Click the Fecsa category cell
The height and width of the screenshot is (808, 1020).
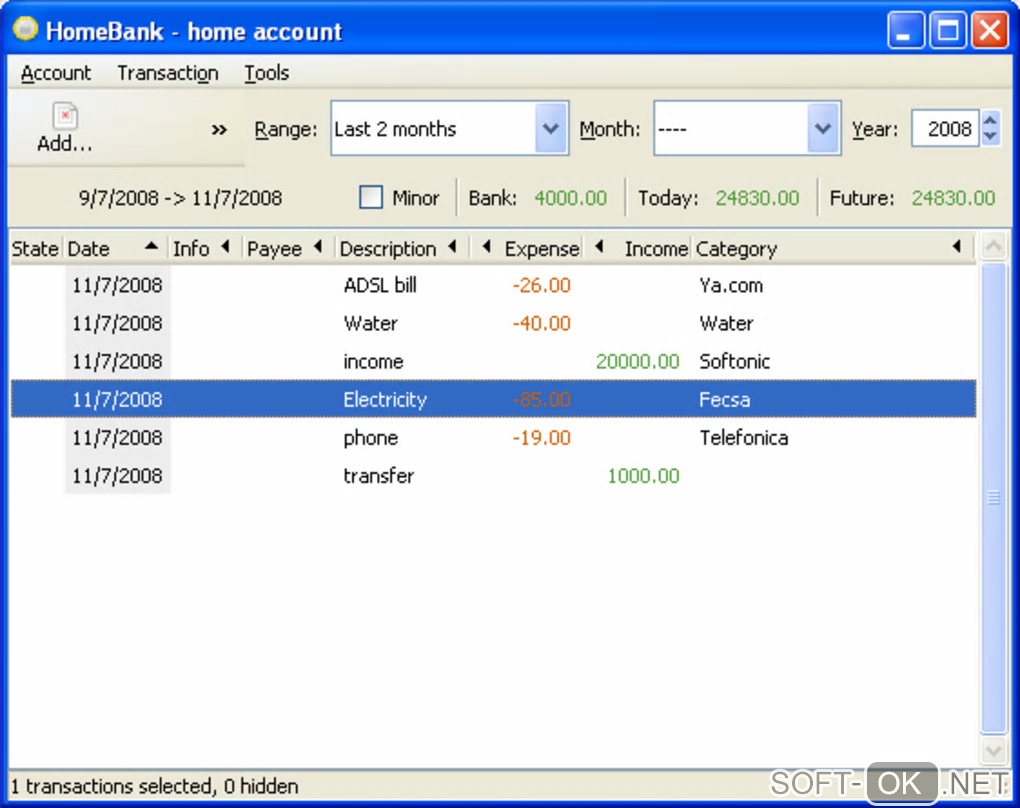[725, 399]
